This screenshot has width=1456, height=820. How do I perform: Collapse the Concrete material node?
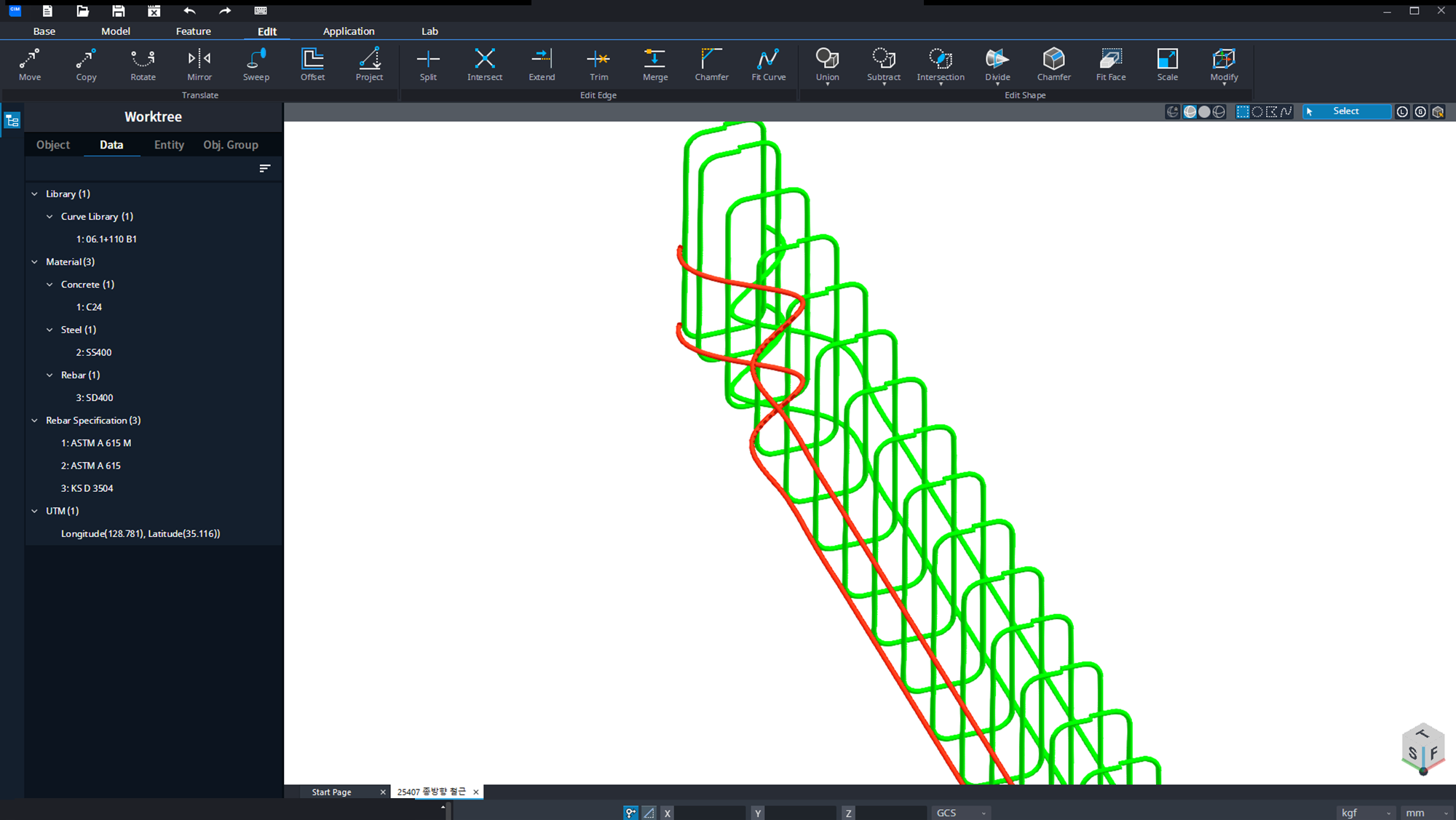50,284
